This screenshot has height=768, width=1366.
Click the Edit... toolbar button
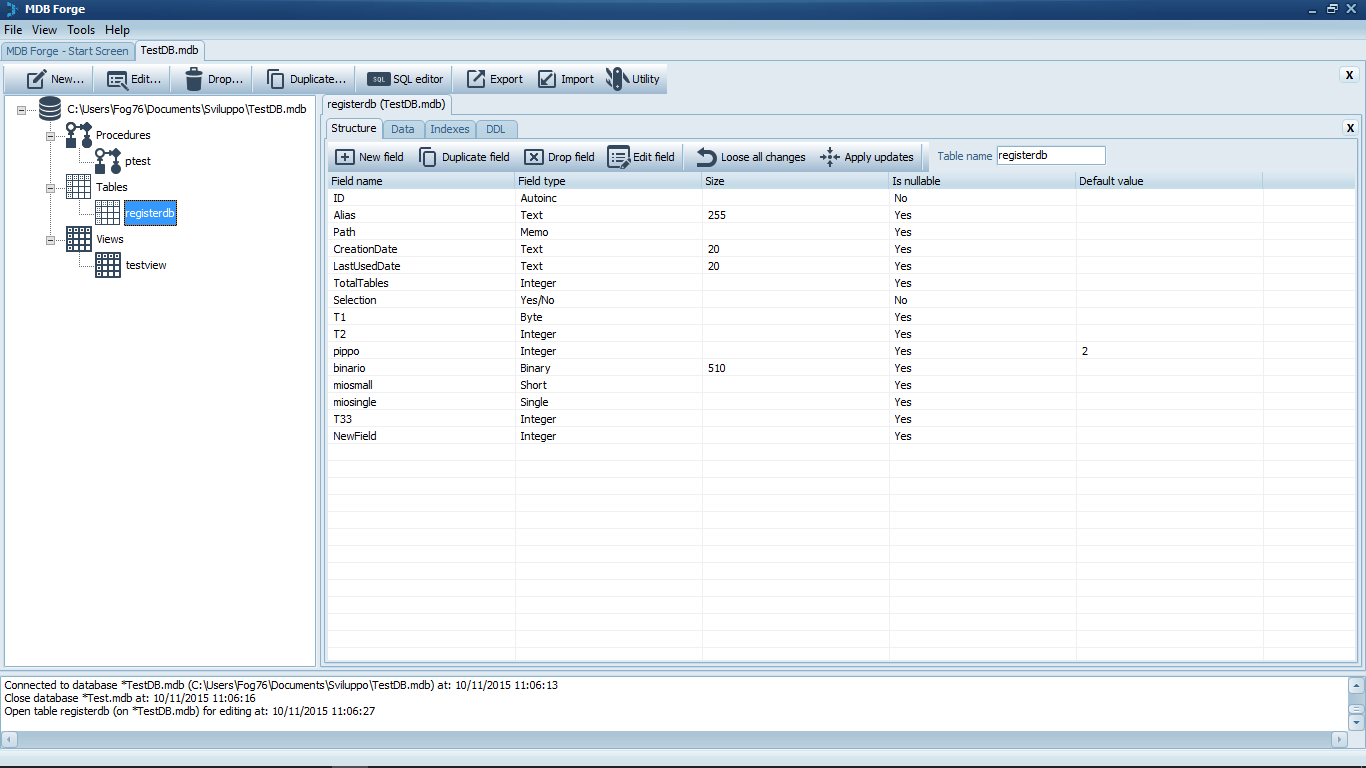click(133, 79)
